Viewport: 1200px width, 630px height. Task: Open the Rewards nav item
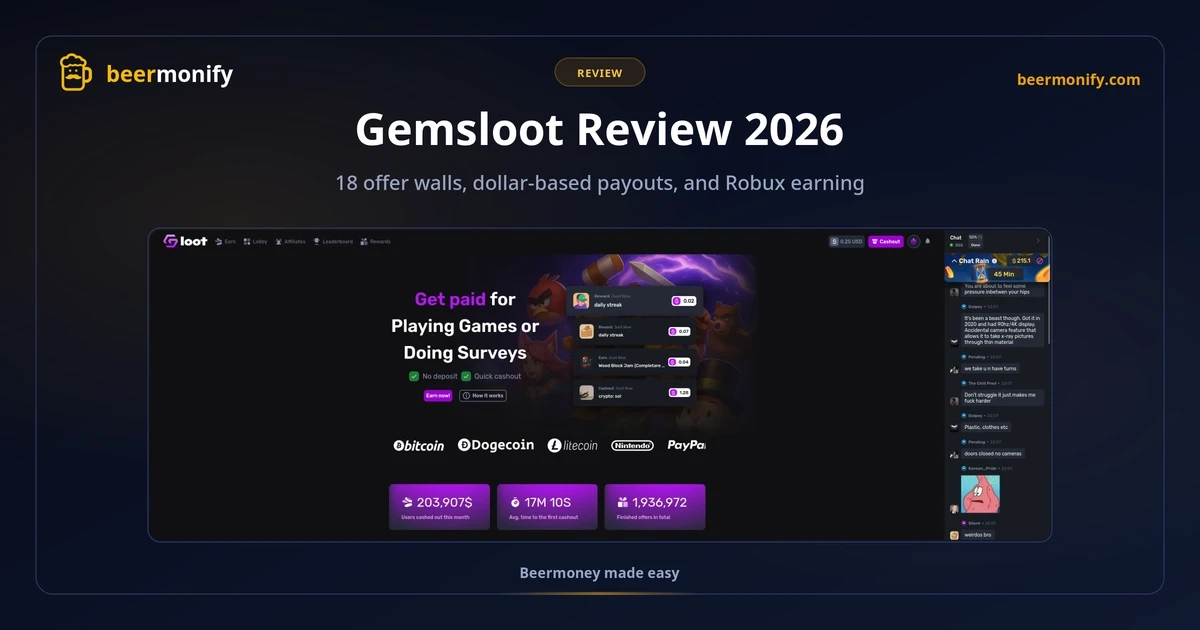coord(376,241)
